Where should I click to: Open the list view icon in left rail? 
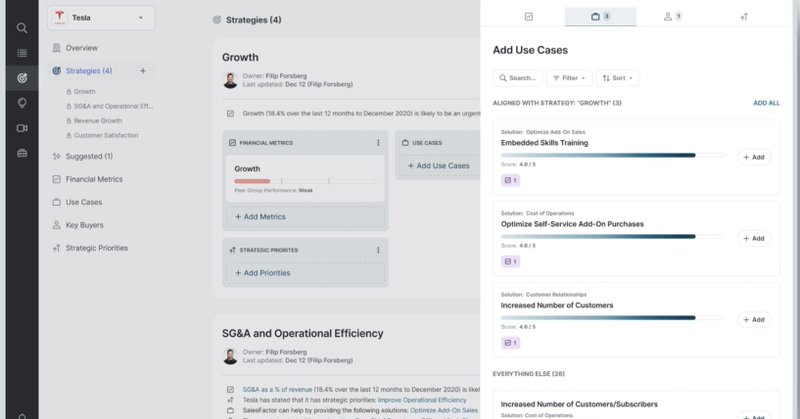click(x=21, y=53)
